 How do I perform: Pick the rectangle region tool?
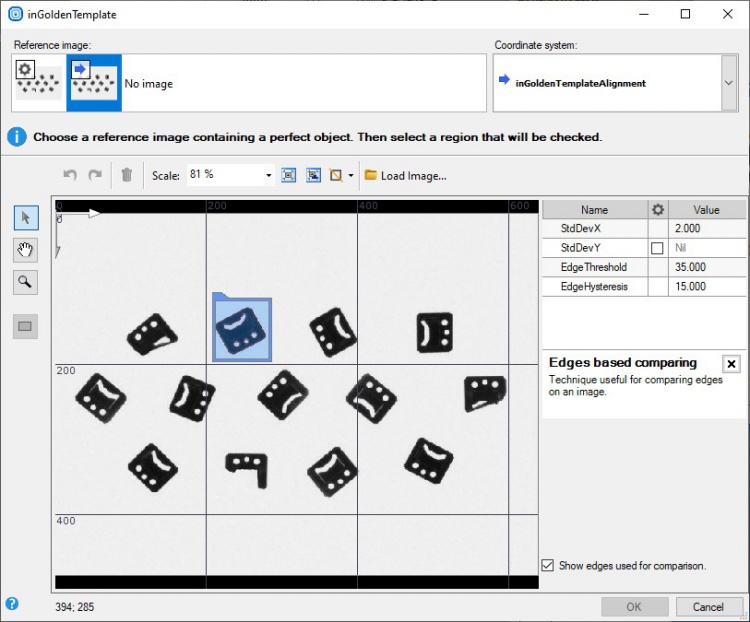pos(26,325)
